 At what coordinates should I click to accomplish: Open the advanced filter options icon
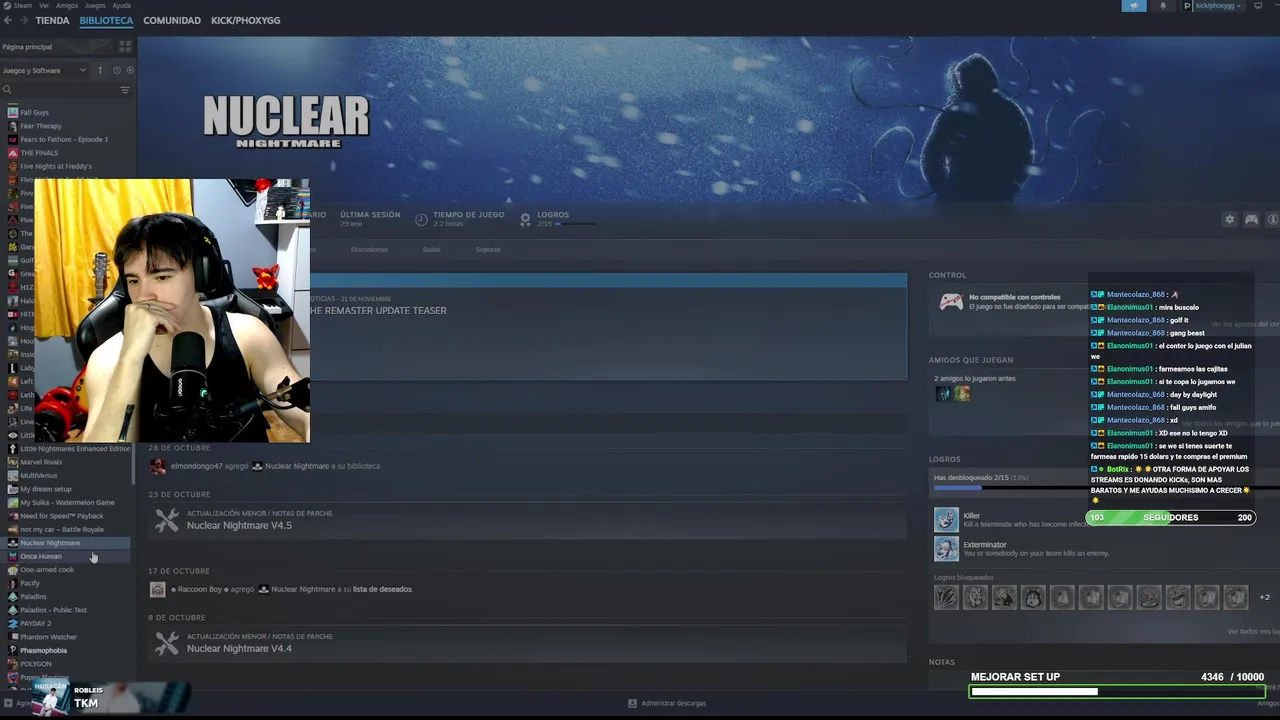click(125, 90)
